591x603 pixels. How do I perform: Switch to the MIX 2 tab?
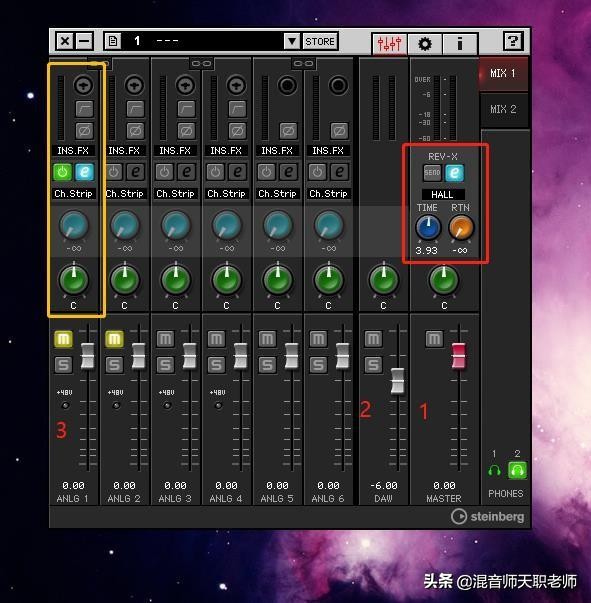coord(503,110)
